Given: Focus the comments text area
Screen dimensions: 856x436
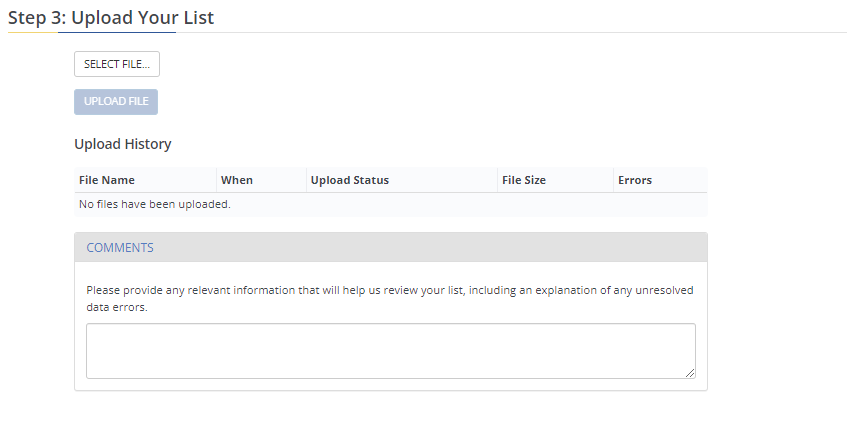Looking at the screenshot, I should click(x=390, y=350).
